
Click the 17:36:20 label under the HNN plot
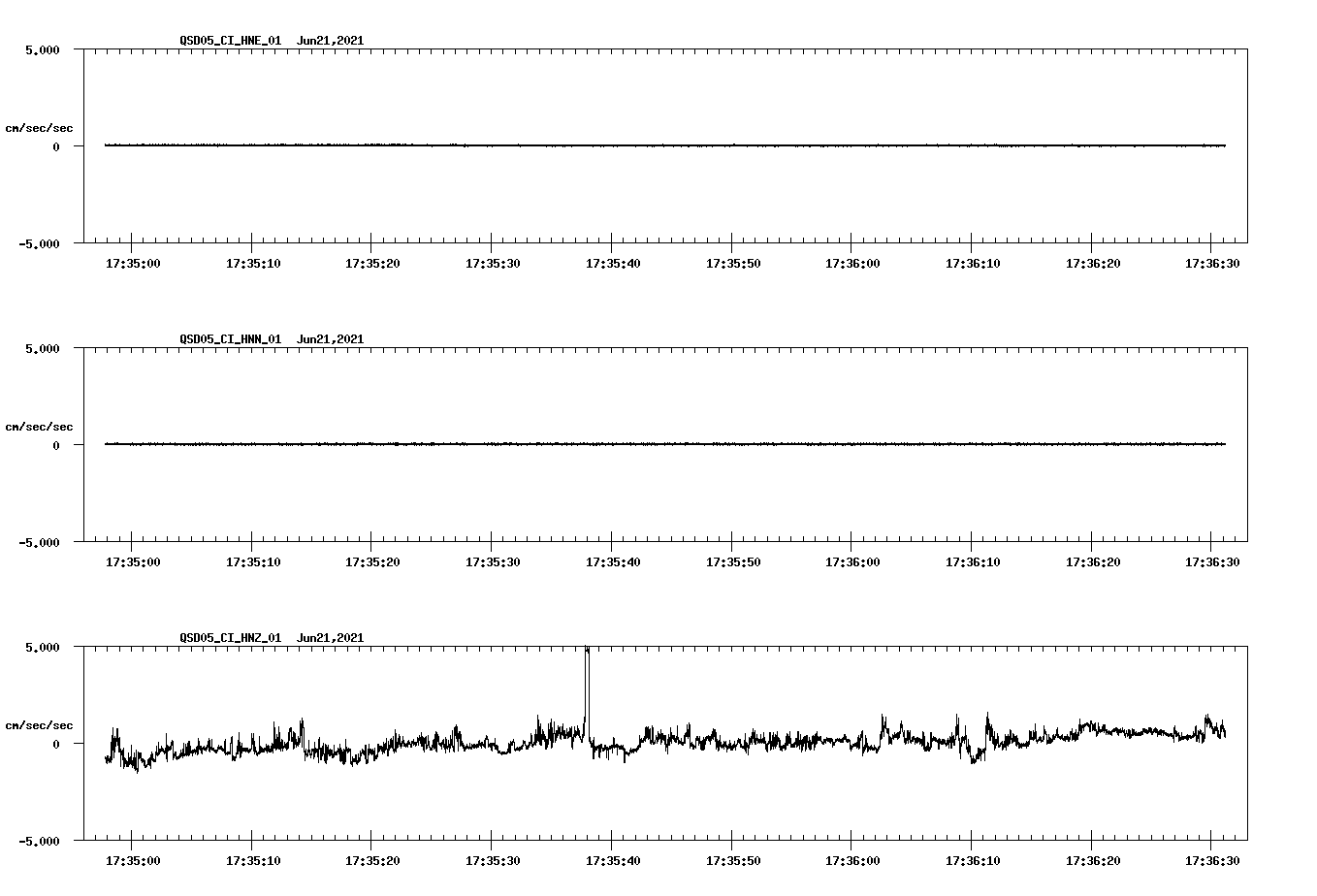click(x=1093, y=561)
